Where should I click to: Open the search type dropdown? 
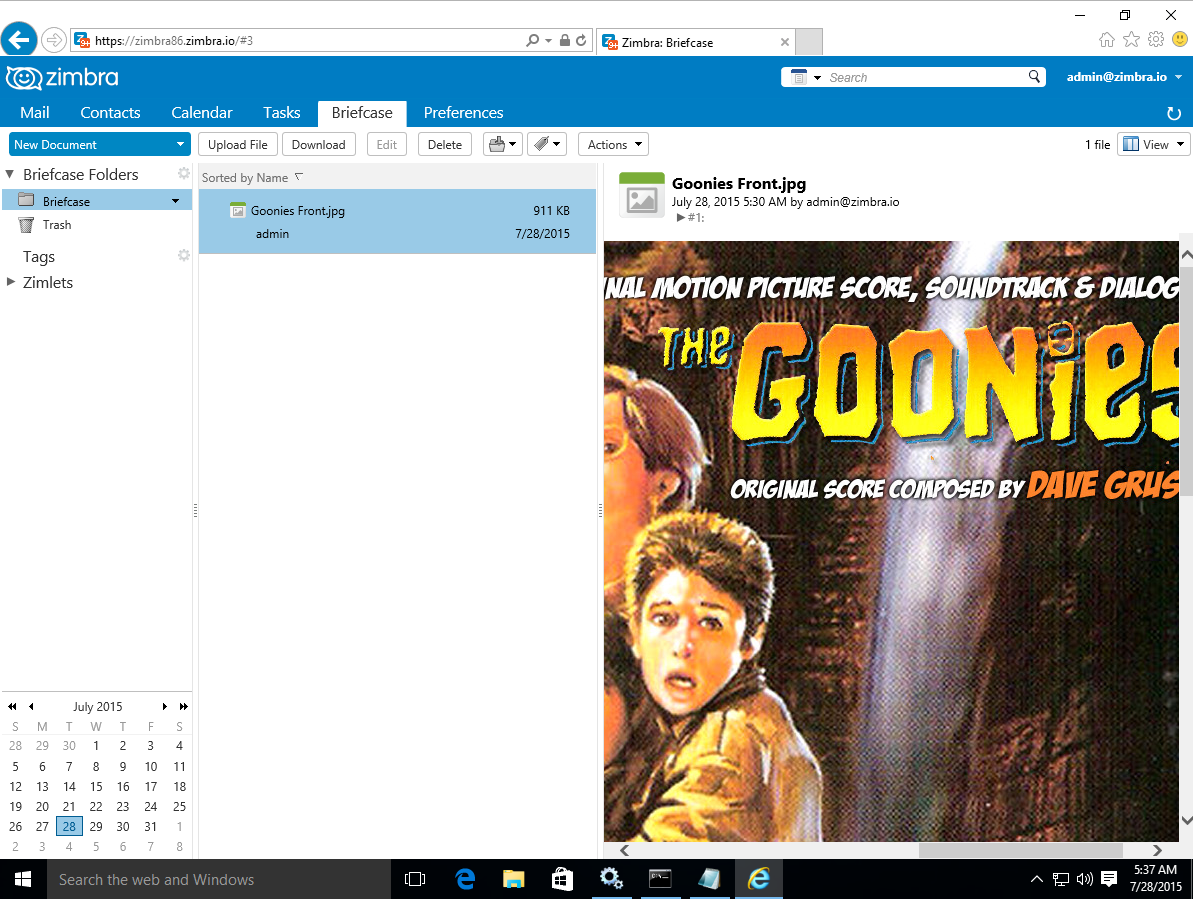click(806, 78)
